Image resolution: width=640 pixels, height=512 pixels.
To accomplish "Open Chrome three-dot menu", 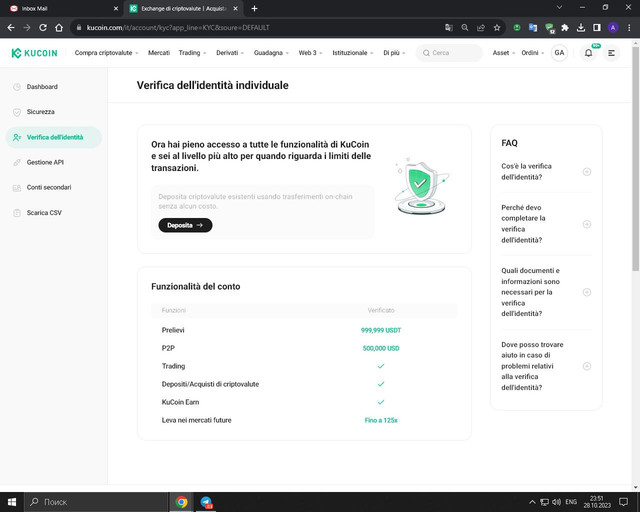I will 629,28.
